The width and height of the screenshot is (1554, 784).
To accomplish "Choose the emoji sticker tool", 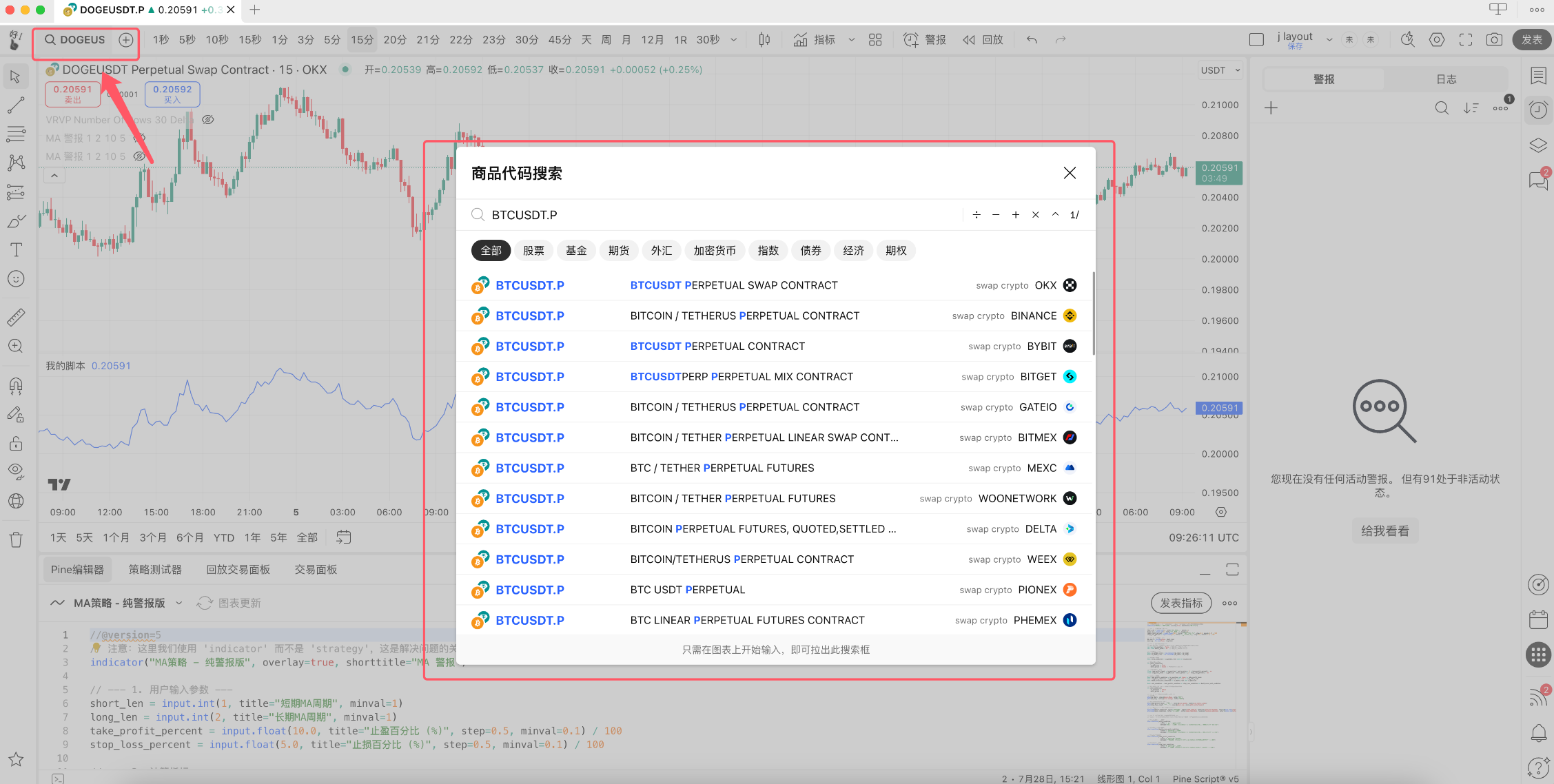I will [16, 279].
